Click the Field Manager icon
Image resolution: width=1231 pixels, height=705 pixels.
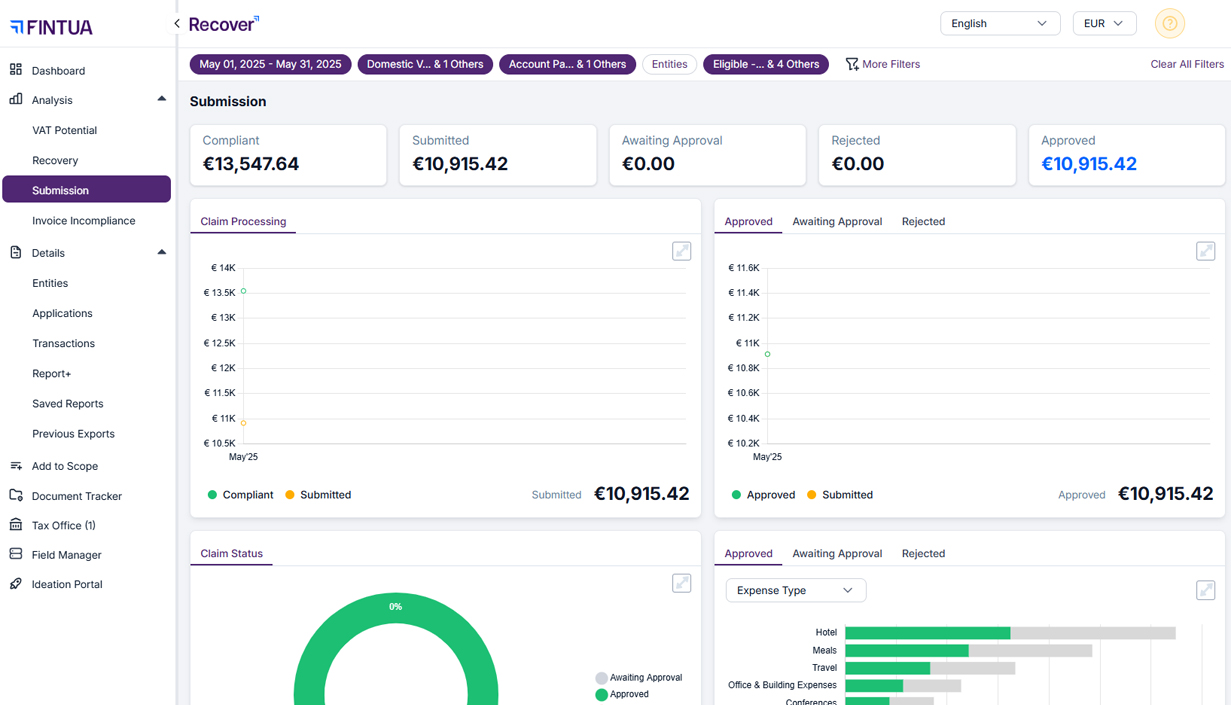tap(16, 554)
